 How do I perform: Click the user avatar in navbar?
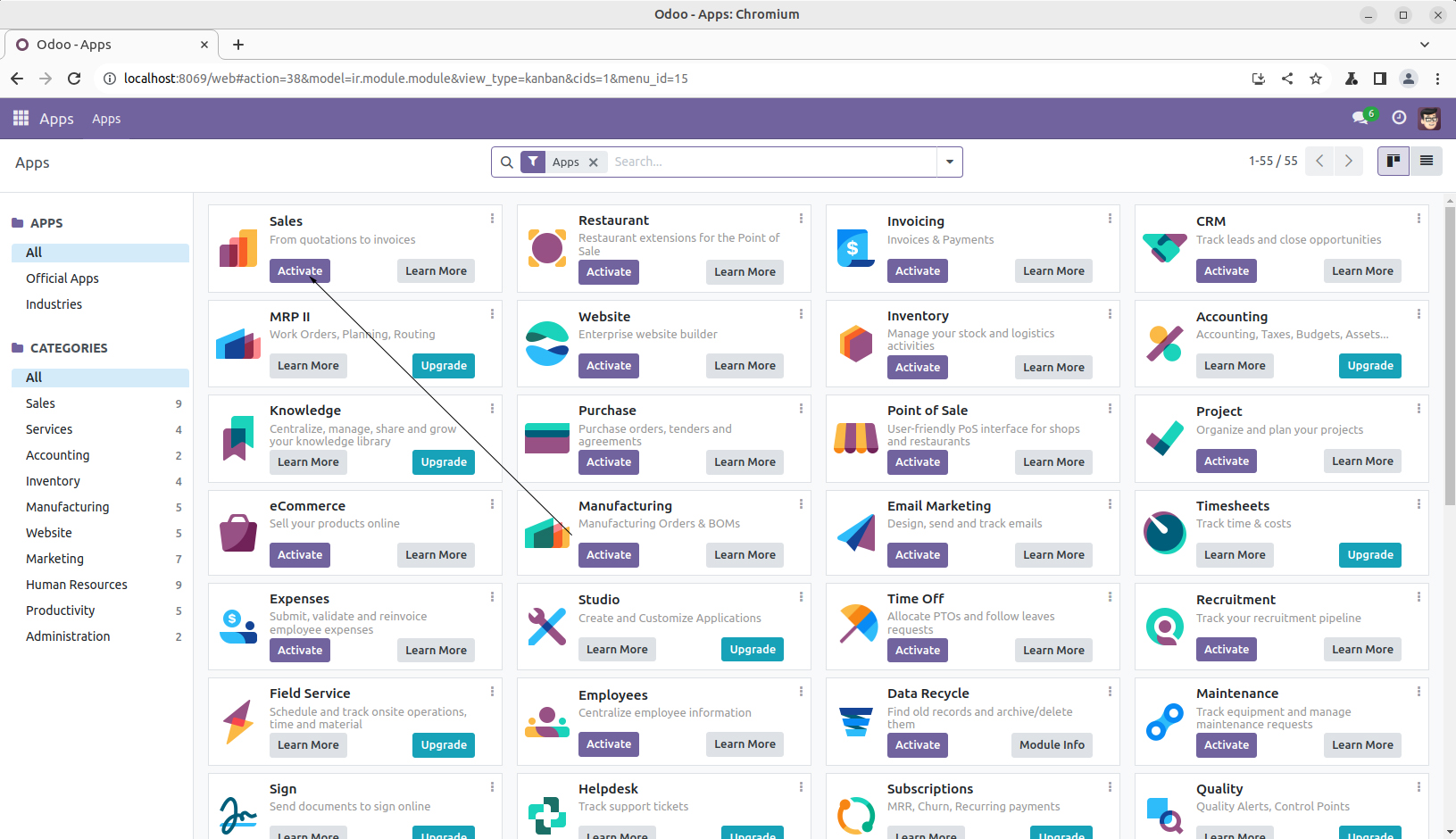pyautogui.click(x=1429, y=118)
